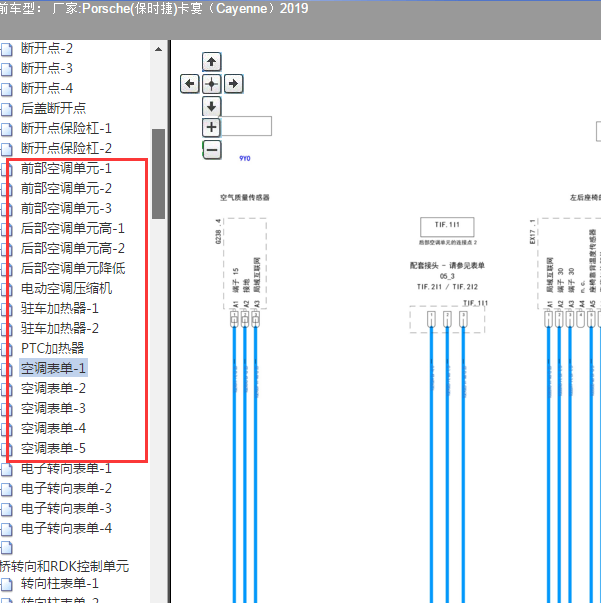Pan diagram right with the right arrow

[233, 84]
